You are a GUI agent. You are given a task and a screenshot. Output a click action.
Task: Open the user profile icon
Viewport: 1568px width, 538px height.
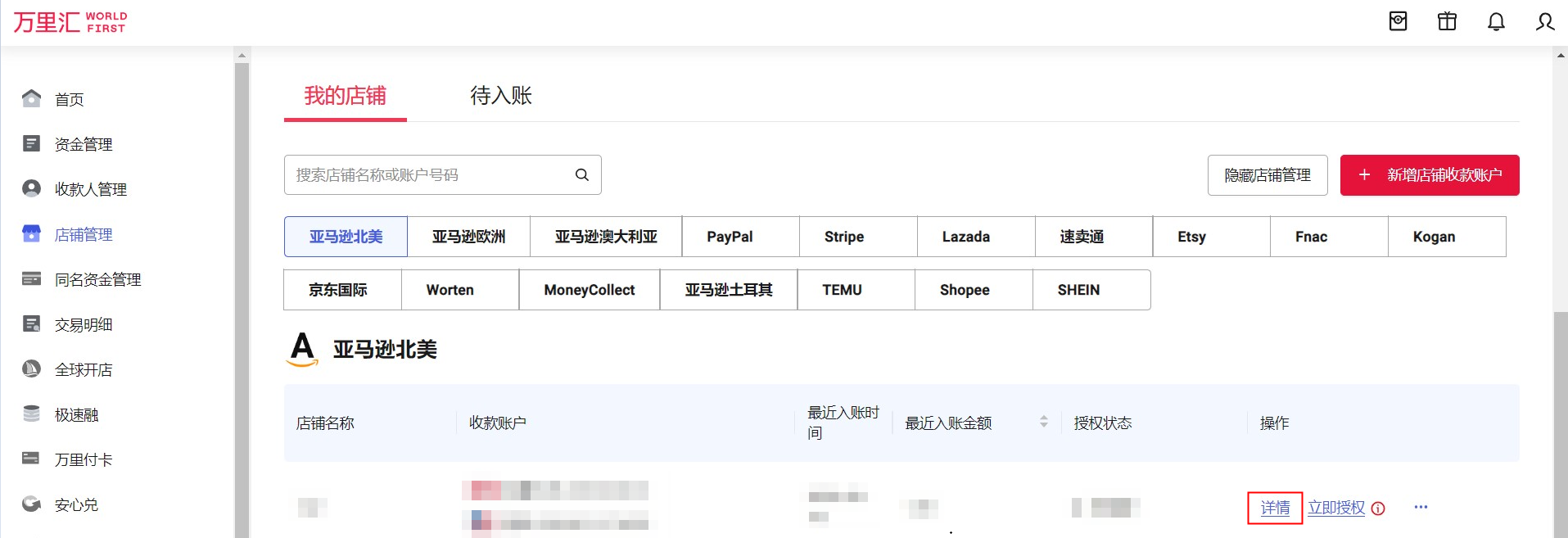[1544, 21]
